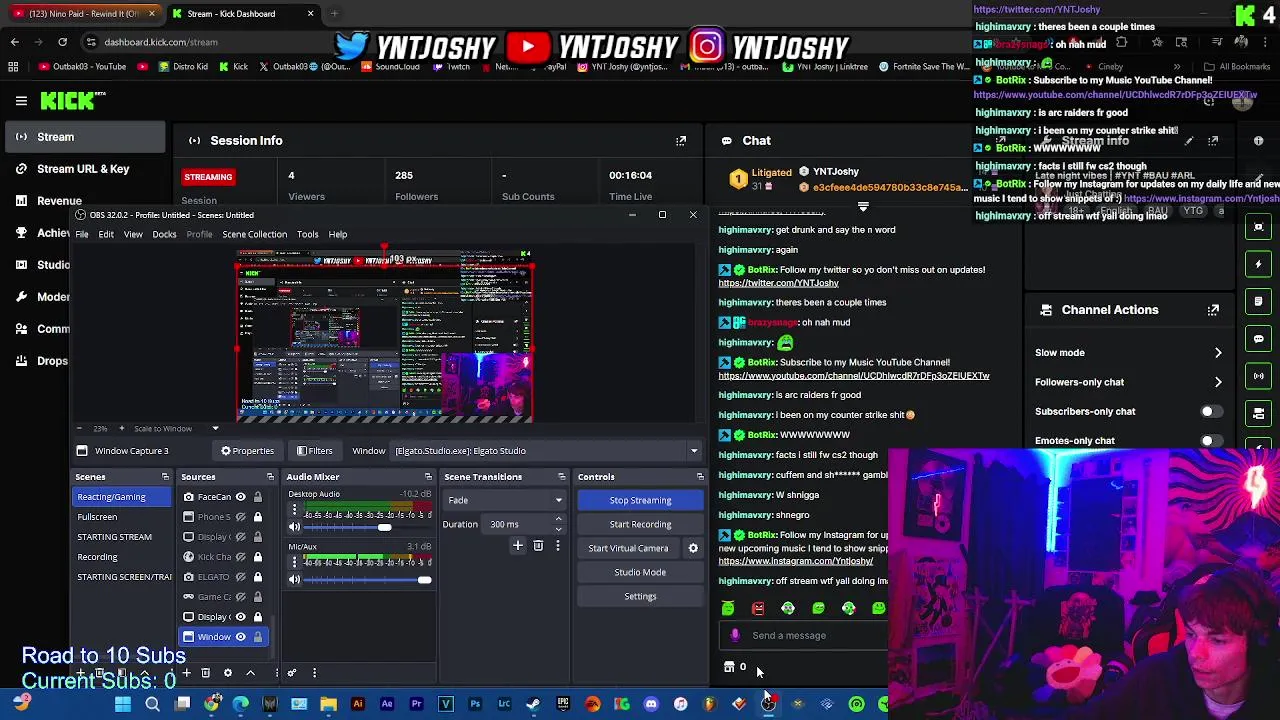The height and width of the screenshot is (720, 1280).
Task: Switch to Nino Paid YouTube tab
Action: click(84, 14)
